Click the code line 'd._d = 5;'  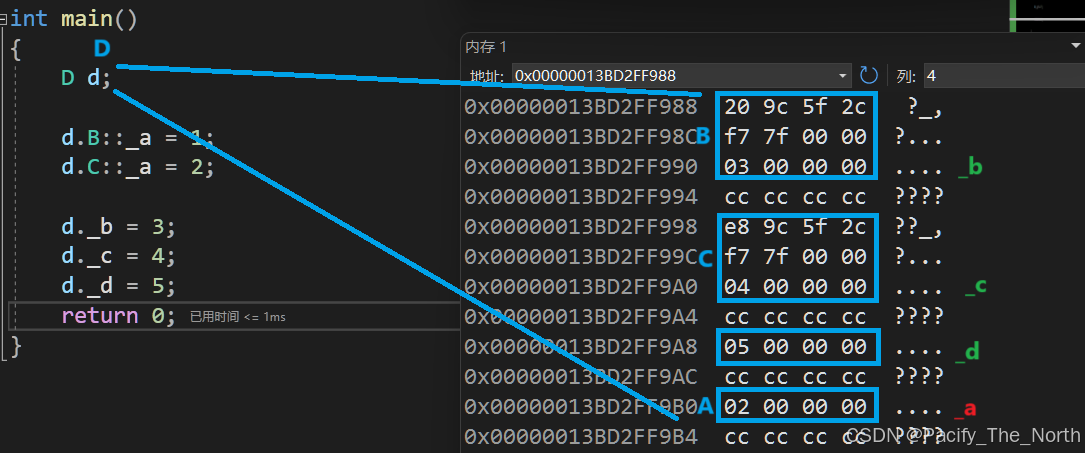click(x=118, y=286)
